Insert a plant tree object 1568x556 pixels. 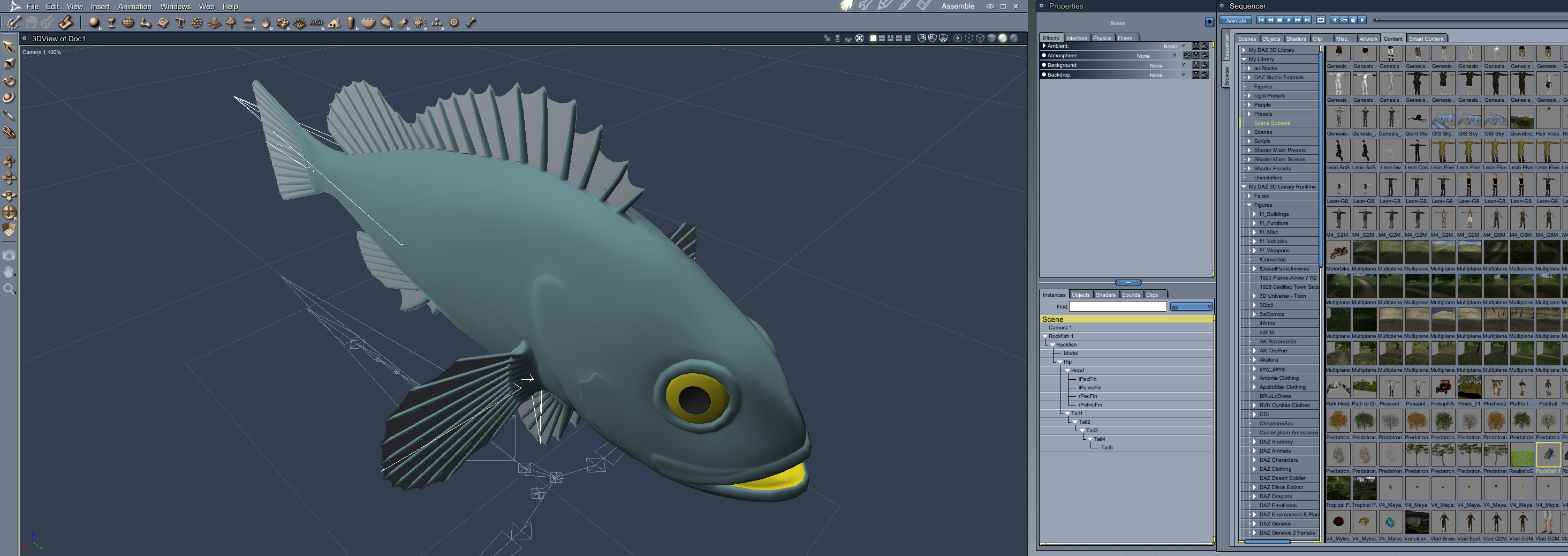point(231,22)
